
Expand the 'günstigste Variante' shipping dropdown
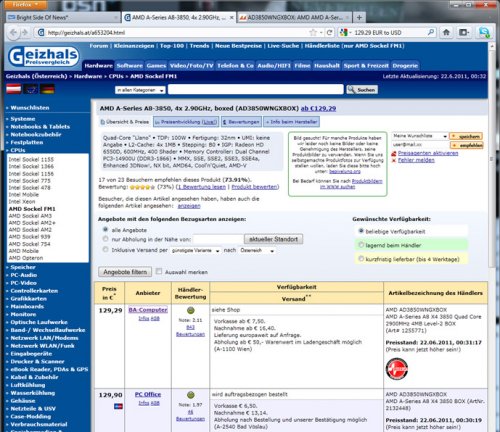195,250
